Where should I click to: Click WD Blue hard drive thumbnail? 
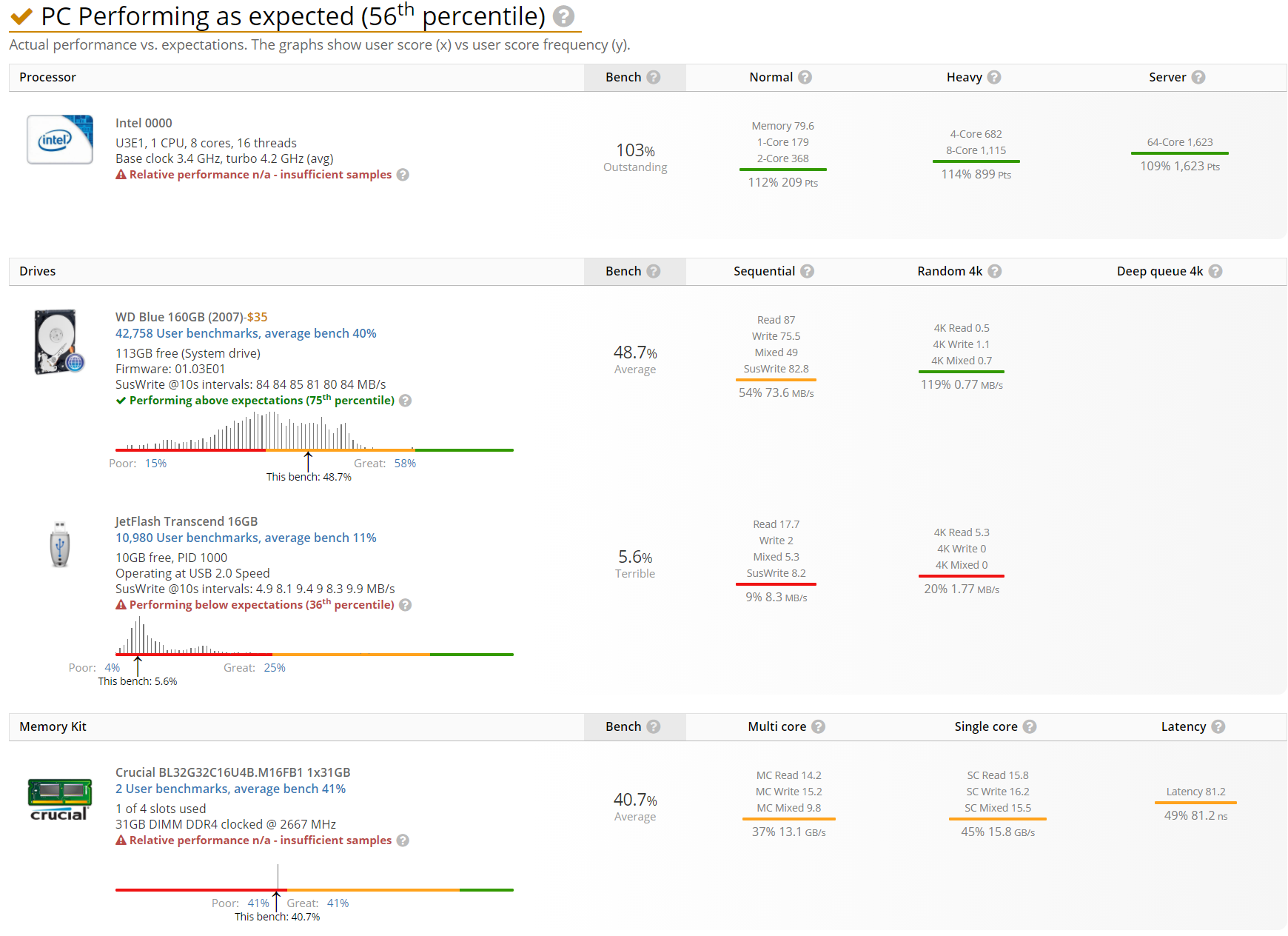click(59, 341)
